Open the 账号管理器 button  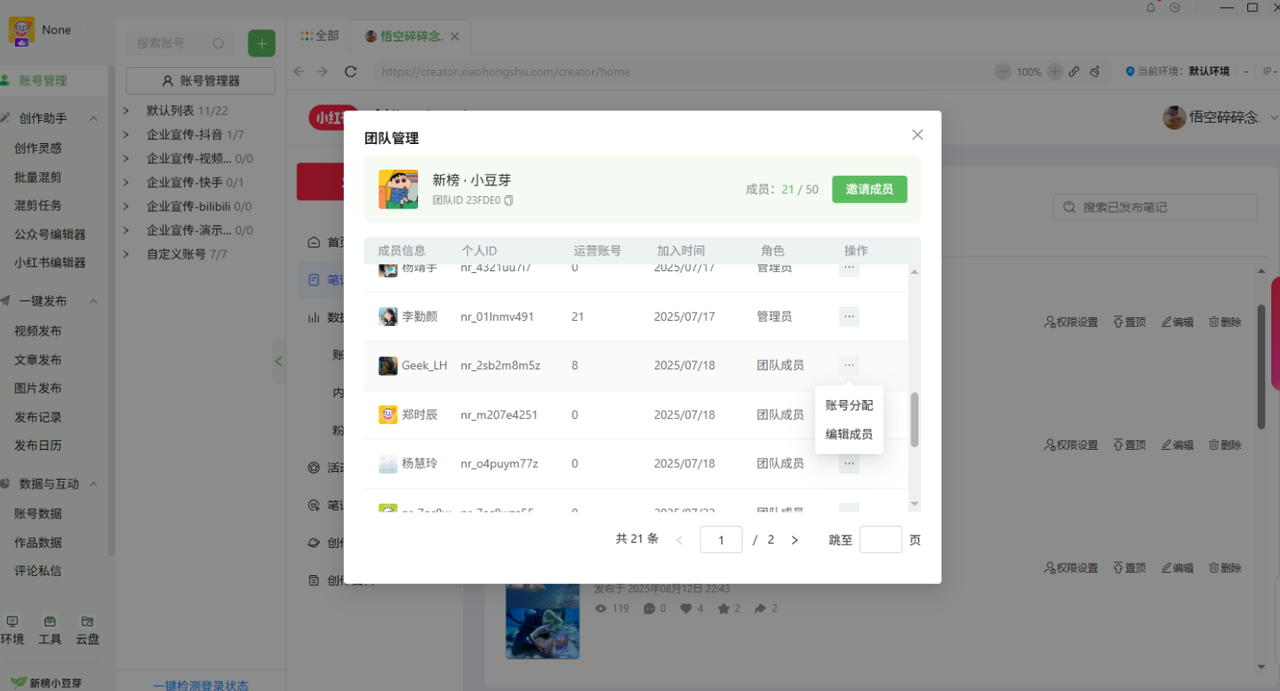201,81
